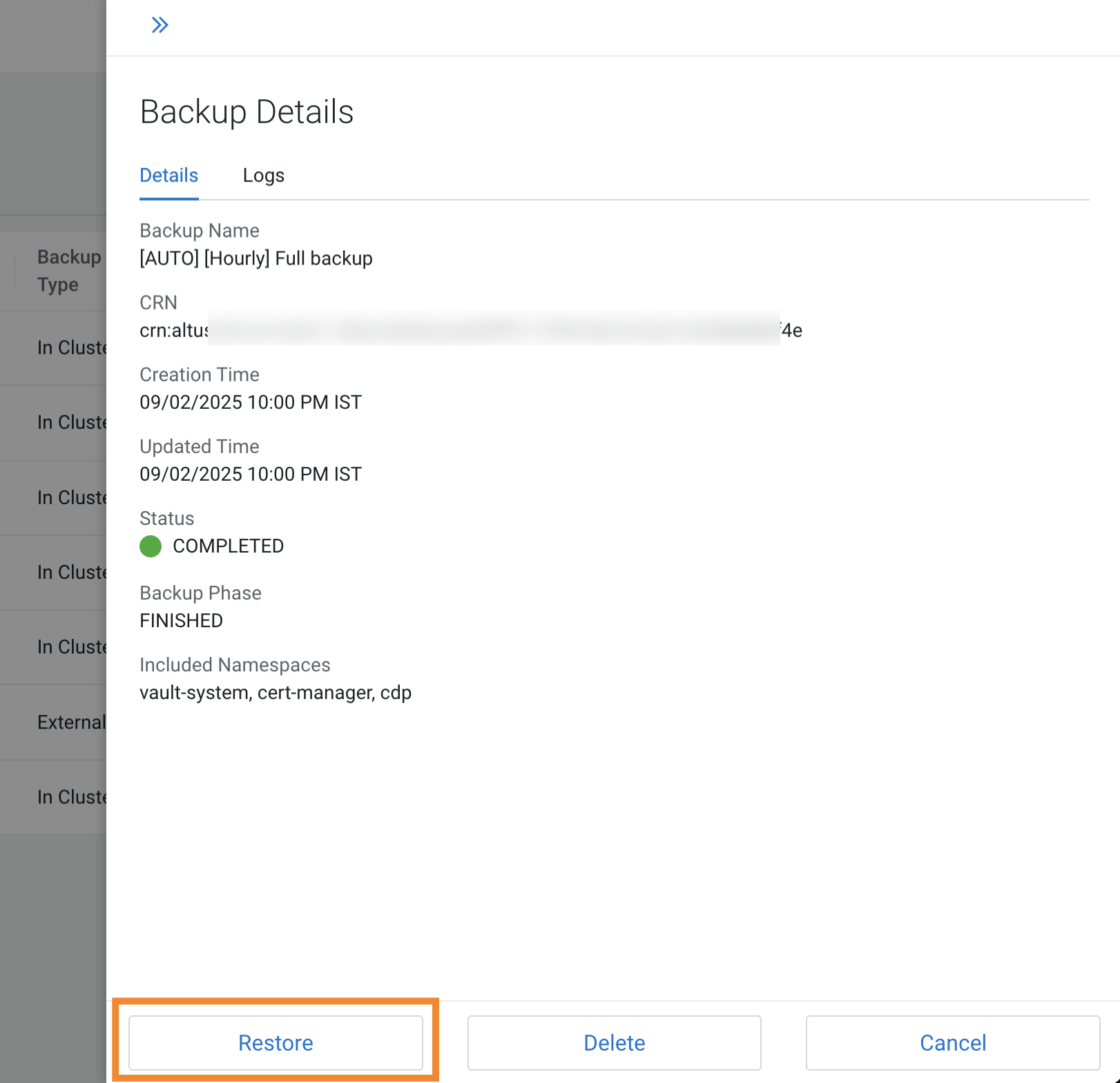Viewport: 1120px width, 1083px height.
Task: Click the Restore button
Action: (276, 1043)
